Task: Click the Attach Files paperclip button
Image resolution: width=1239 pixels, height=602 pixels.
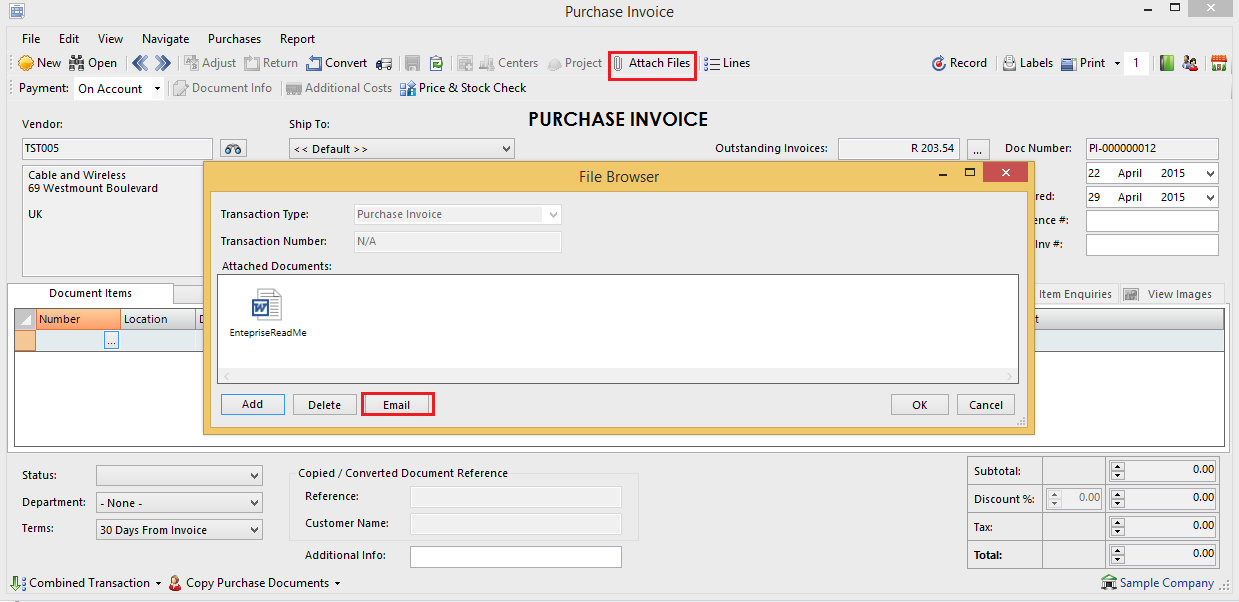Action: point(652,63)
